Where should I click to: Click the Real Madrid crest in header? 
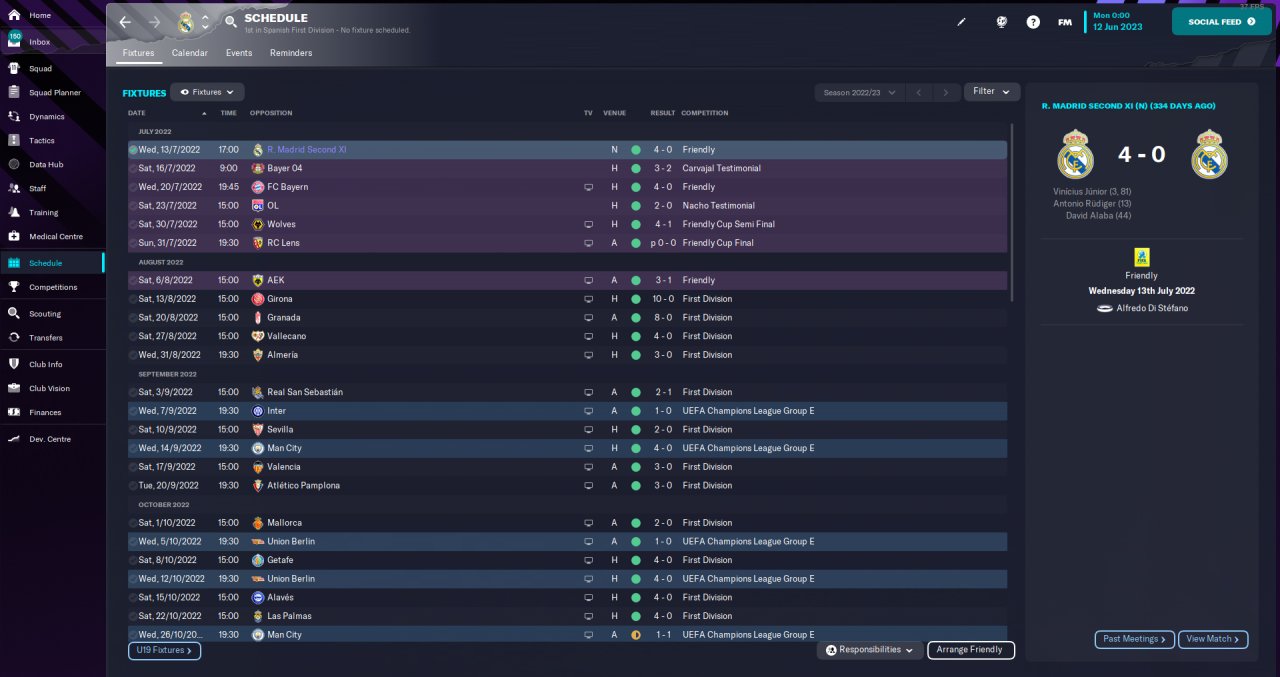(185, 22)
